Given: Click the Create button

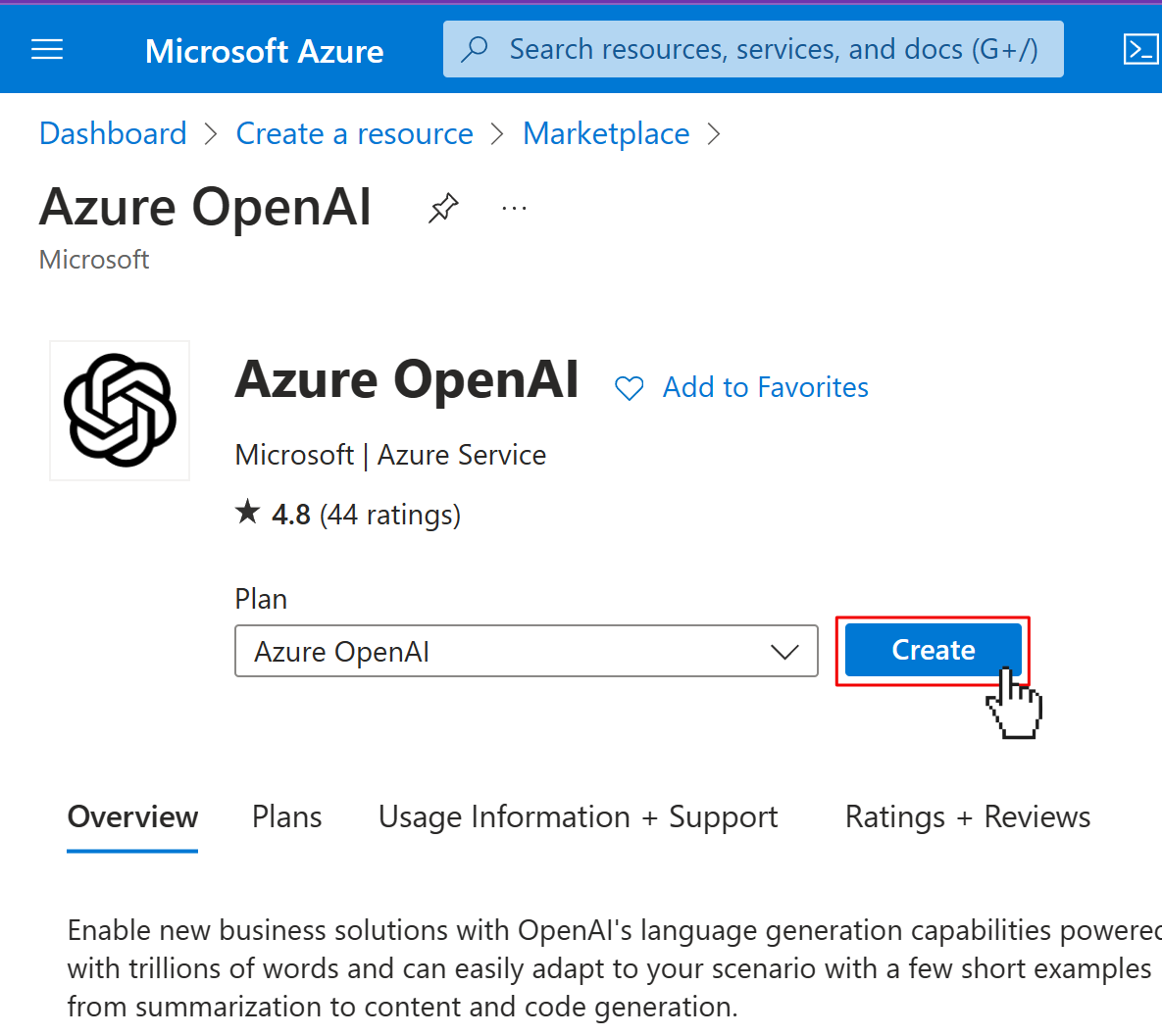Looking at the screenshot, I should pos(933,650).
